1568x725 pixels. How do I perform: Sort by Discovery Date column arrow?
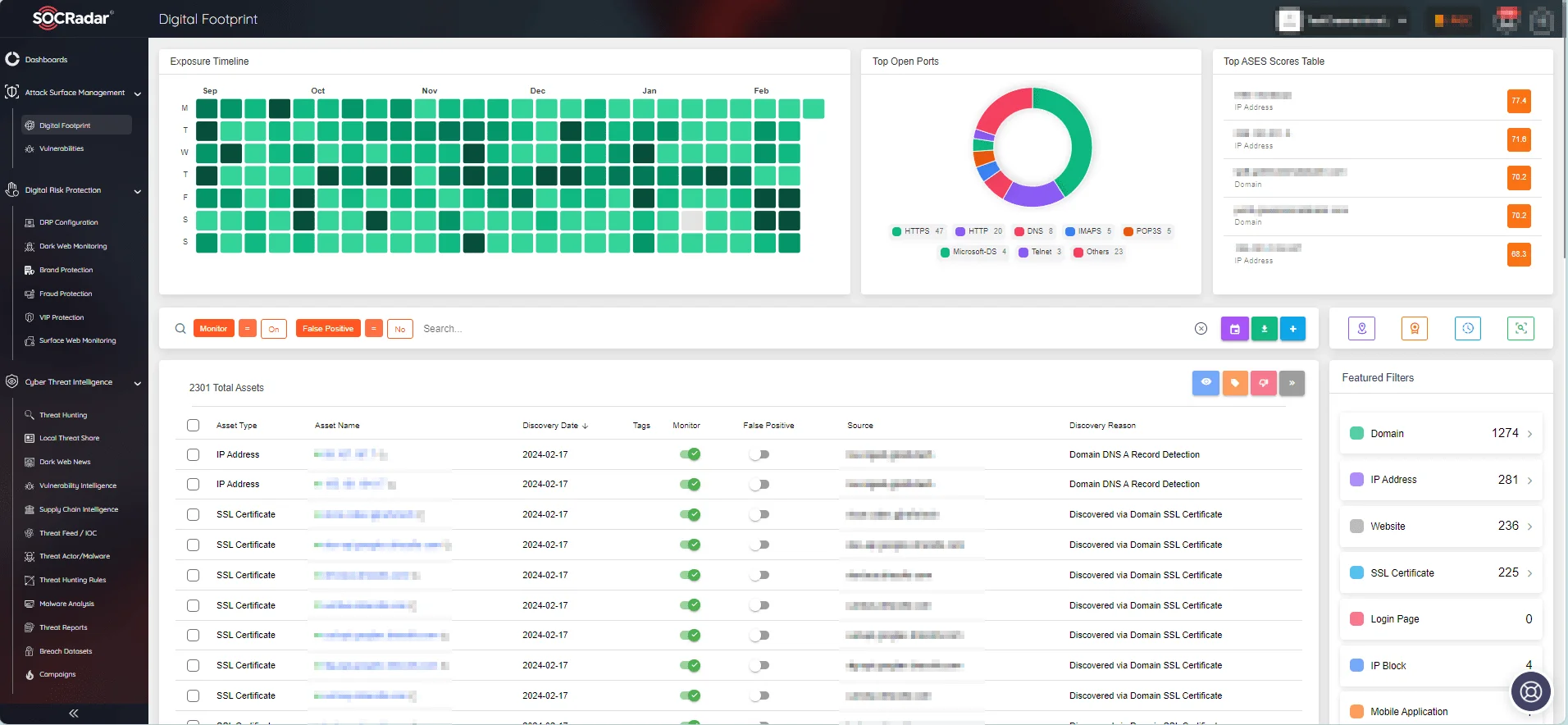point(585,426)
